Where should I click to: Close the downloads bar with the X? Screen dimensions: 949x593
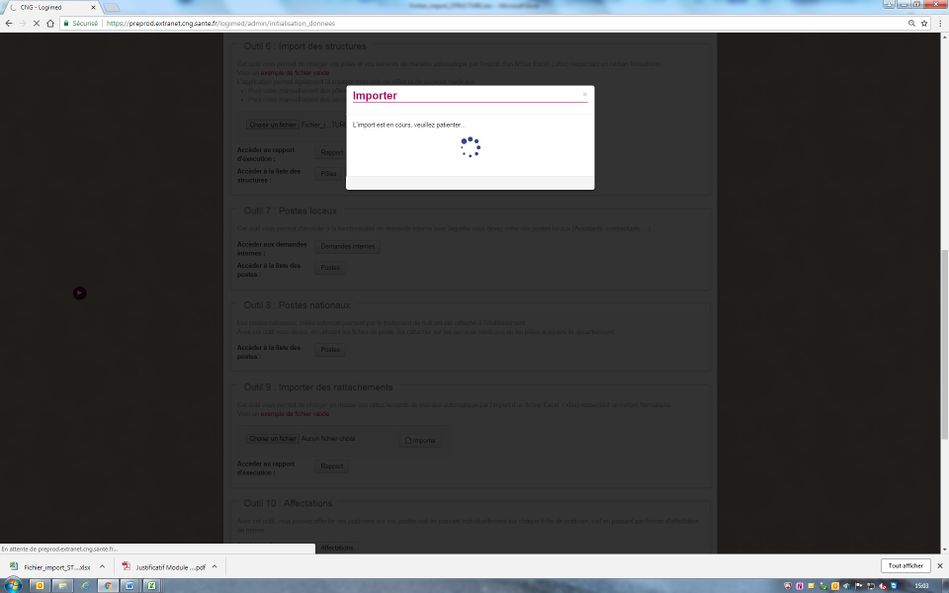click(x=940, y=566)
